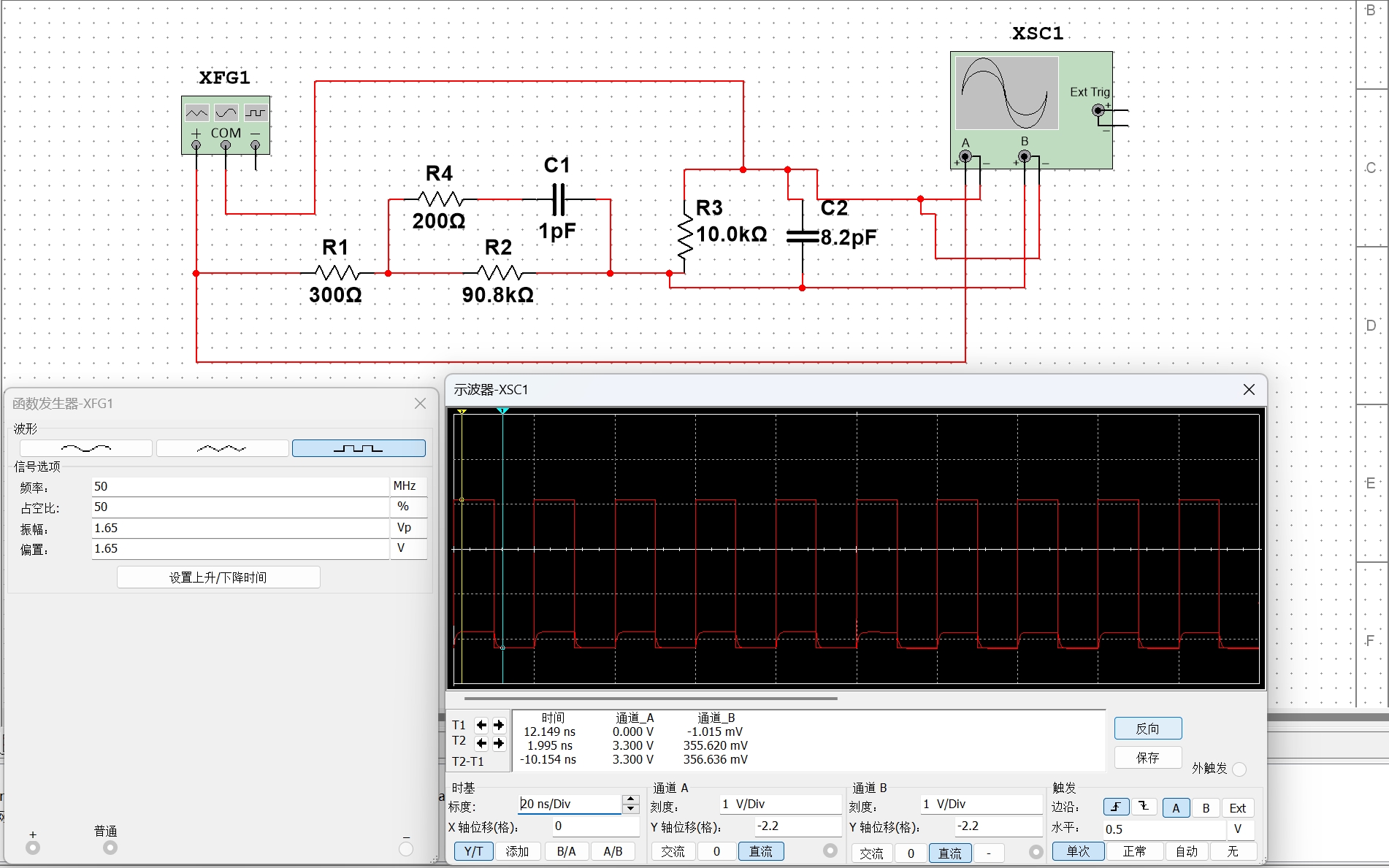Click the function generator minus terminal
The image size is (1389, 868).
point(406,848)
